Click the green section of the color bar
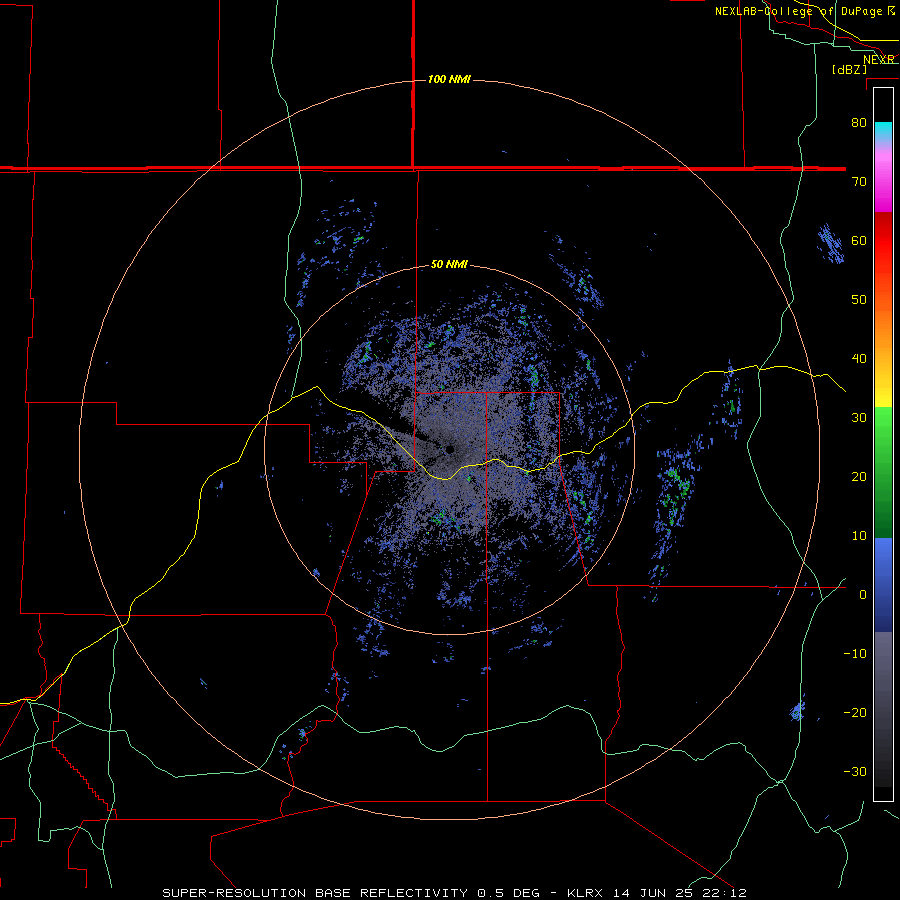Viewport: 900px width, 900px height. (883, 472)
